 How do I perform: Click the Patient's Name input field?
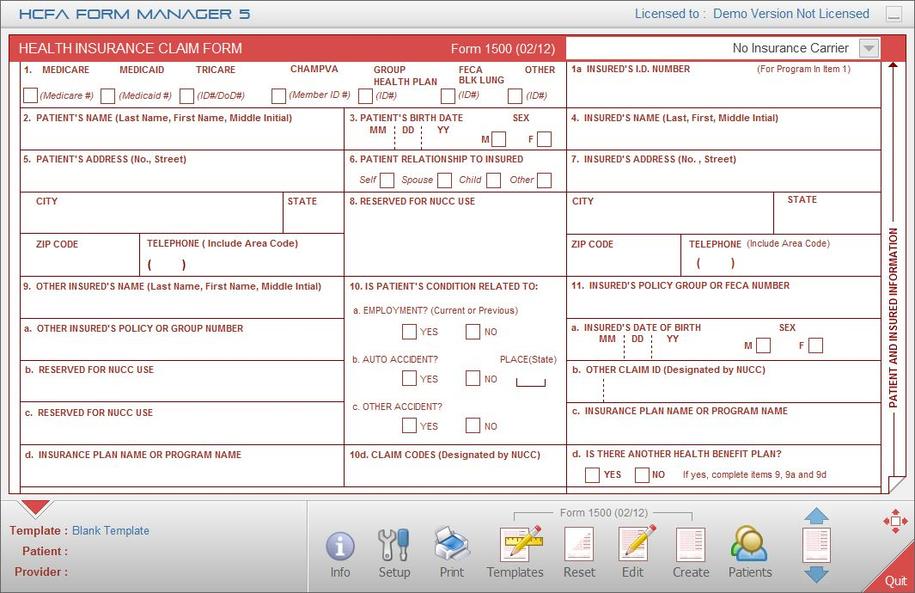point(182,136)
